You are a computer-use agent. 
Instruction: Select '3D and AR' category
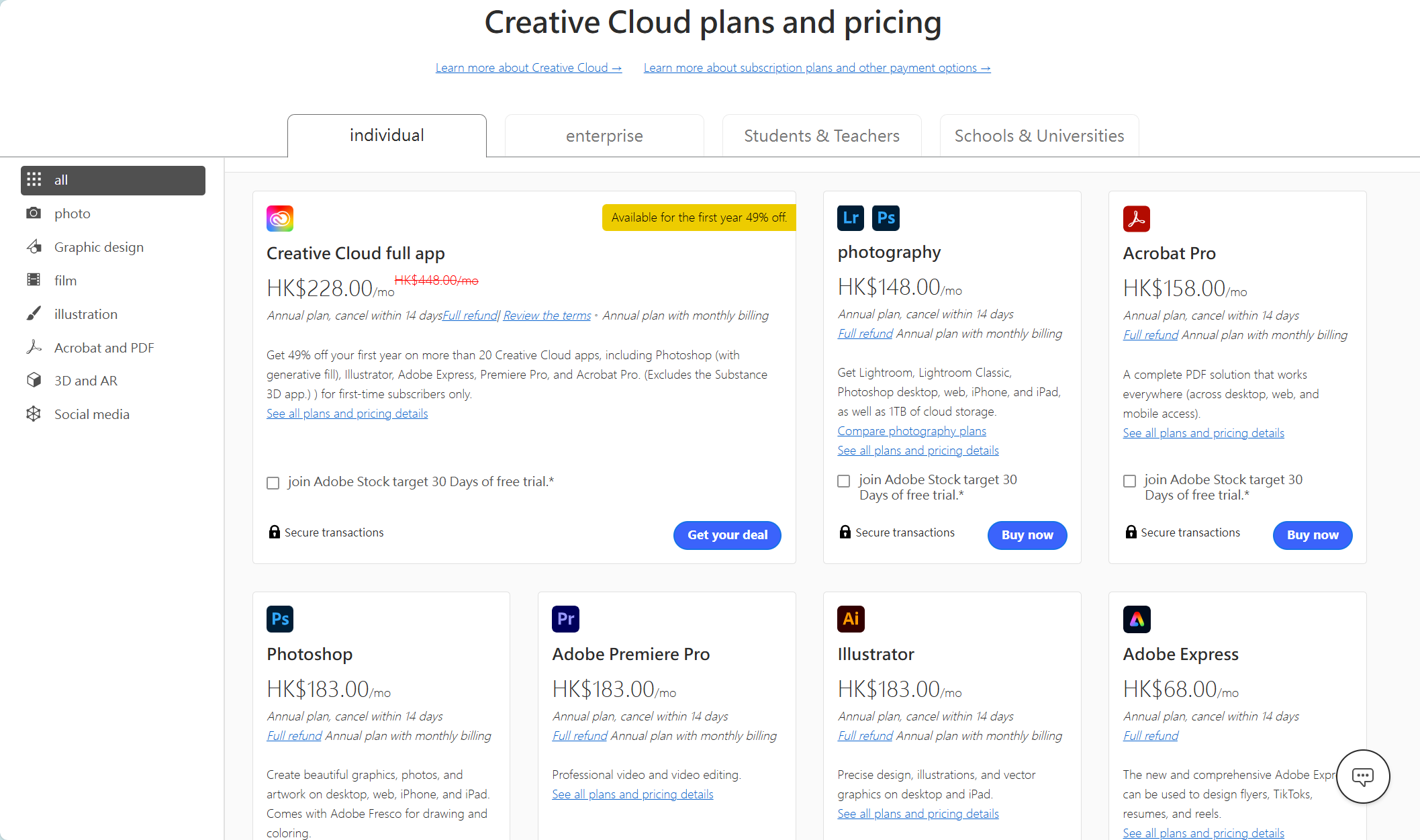click(113, 380)
